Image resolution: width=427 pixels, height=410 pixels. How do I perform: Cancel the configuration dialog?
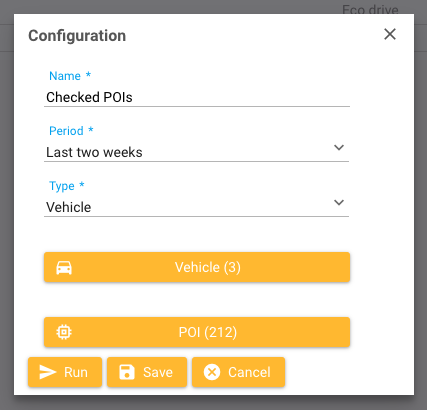[x=238, y=372]
